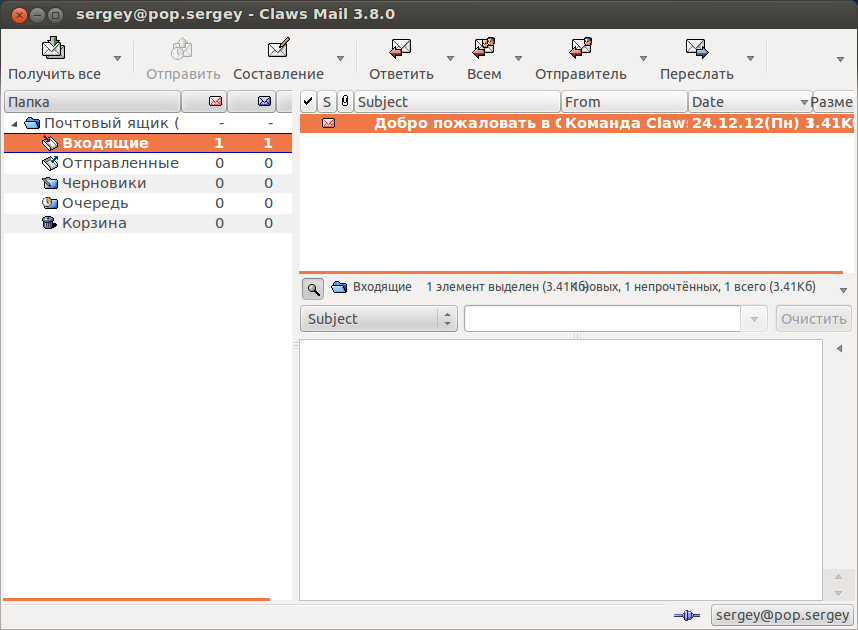Click the message view side-pane toggle arrow

pos(839,349)
